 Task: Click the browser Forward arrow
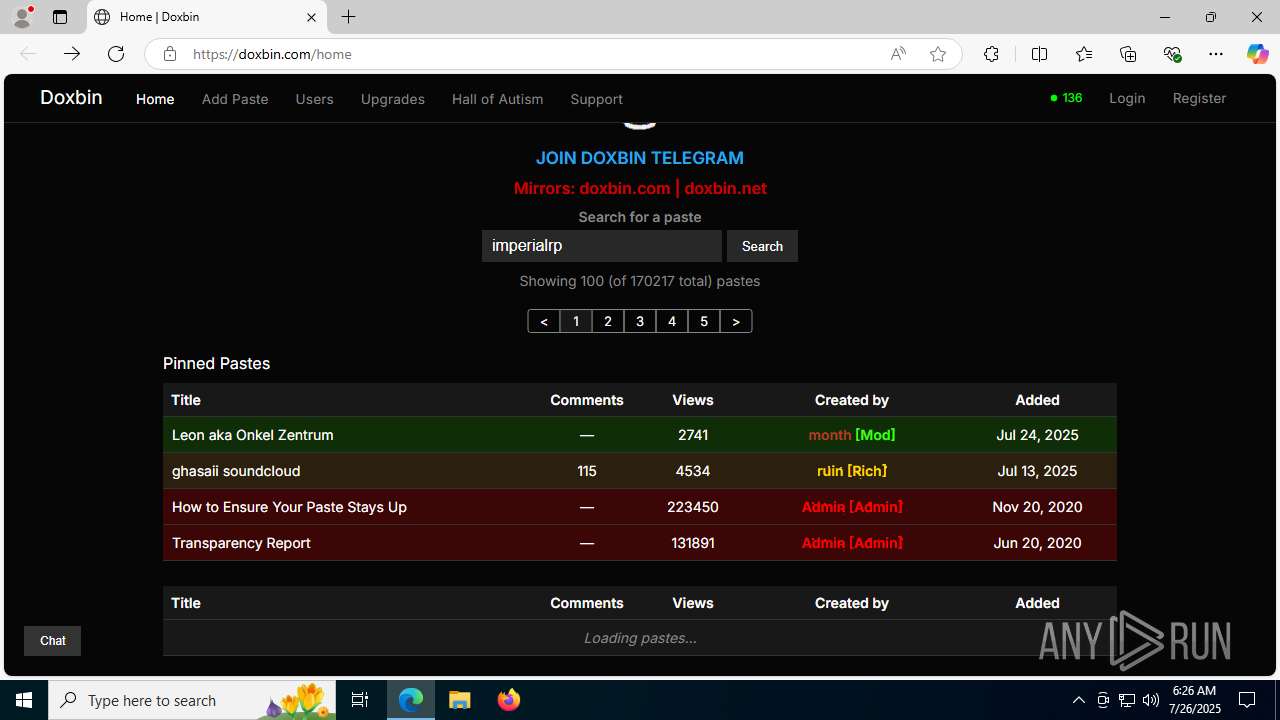[72, 54]
